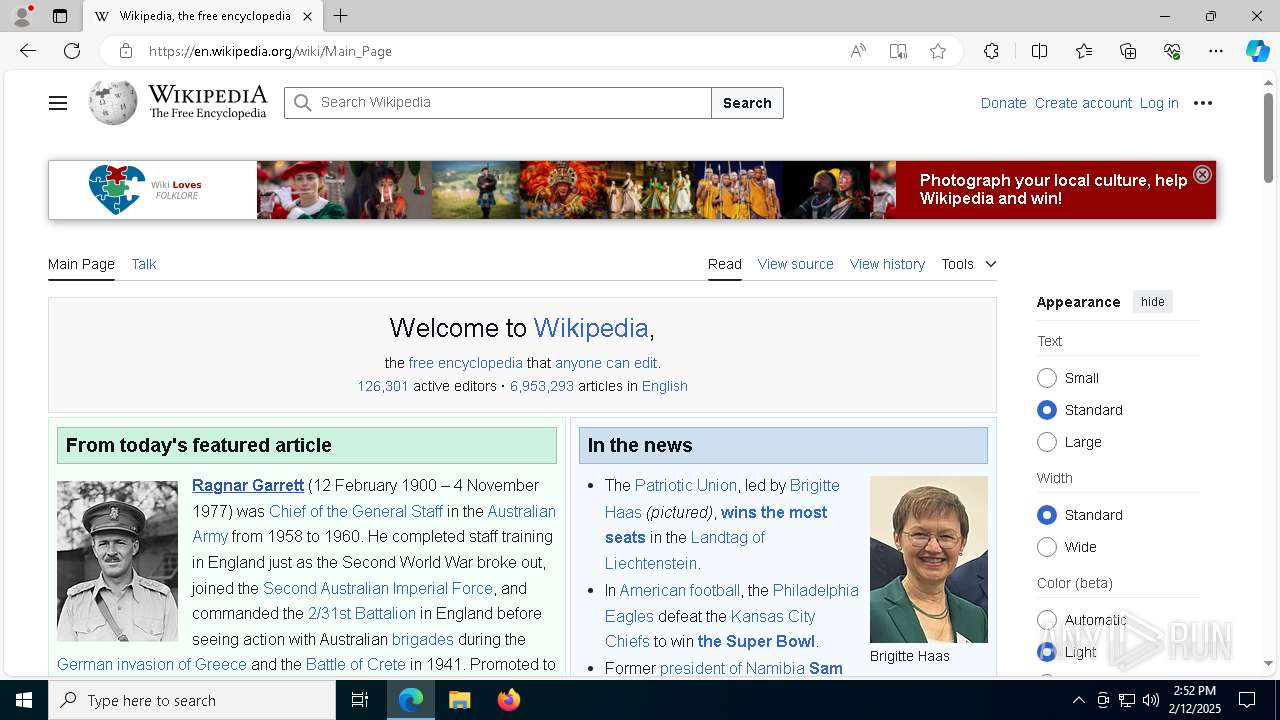The image size is (1280, 720).
Task: Close the Wikipedia tab
Action: [307, 16]
